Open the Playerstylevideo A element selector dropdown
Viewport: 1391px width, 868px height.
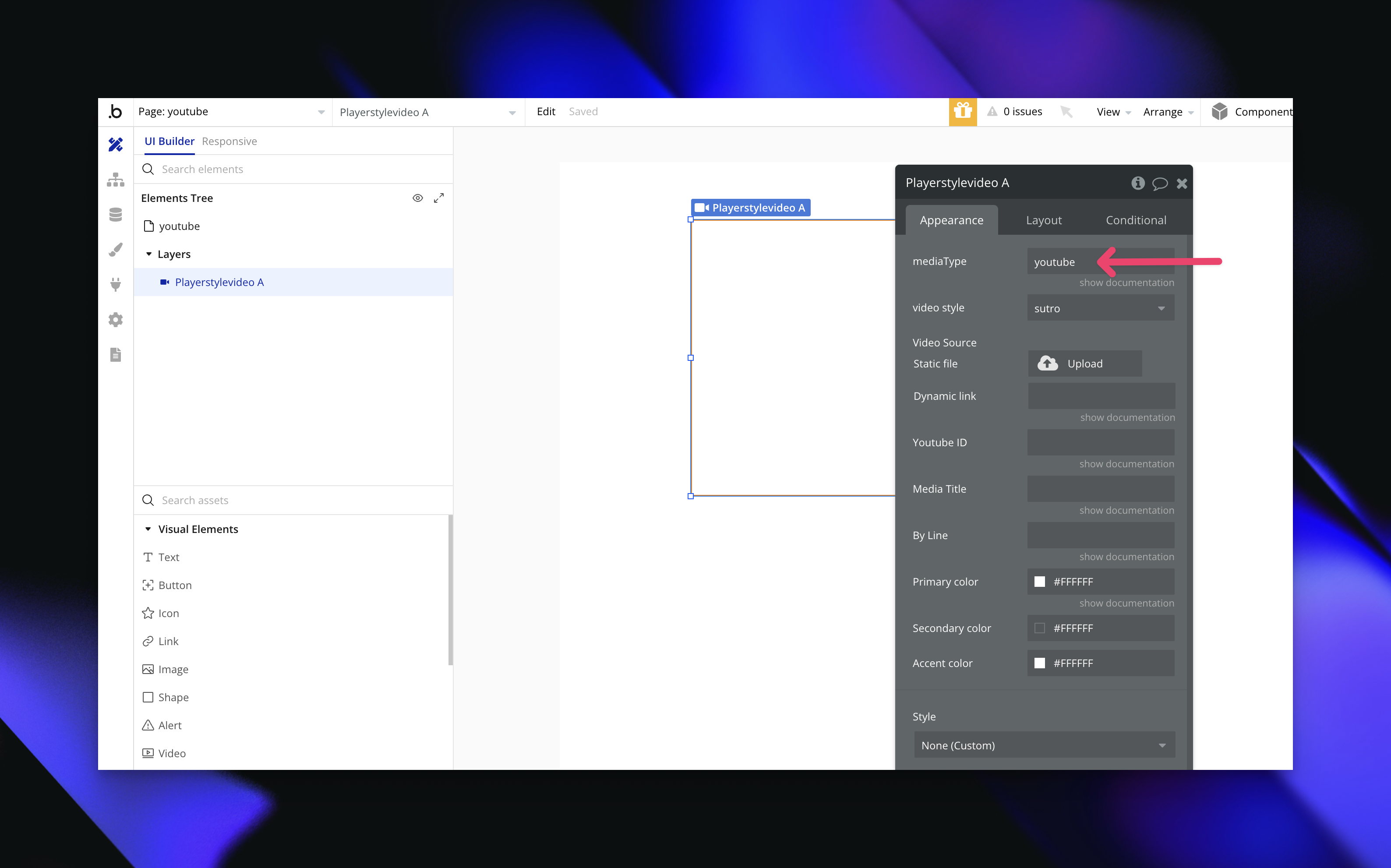[428, 113]
